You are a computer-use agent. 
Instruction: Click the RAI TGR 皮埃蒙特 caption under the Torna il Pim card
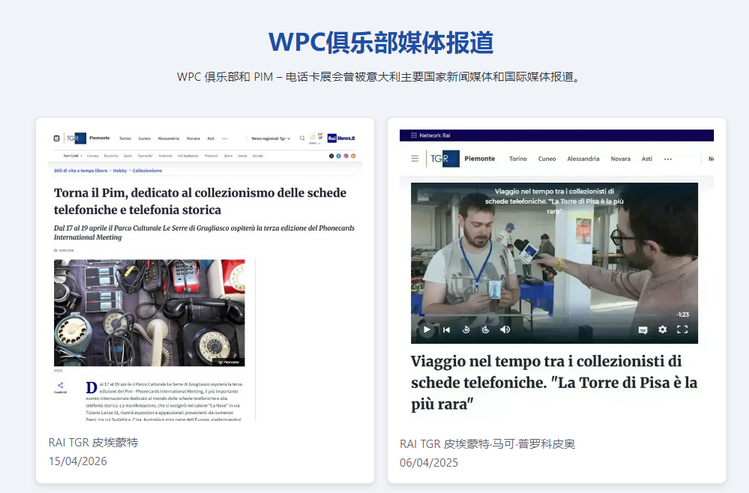(93, 442)
